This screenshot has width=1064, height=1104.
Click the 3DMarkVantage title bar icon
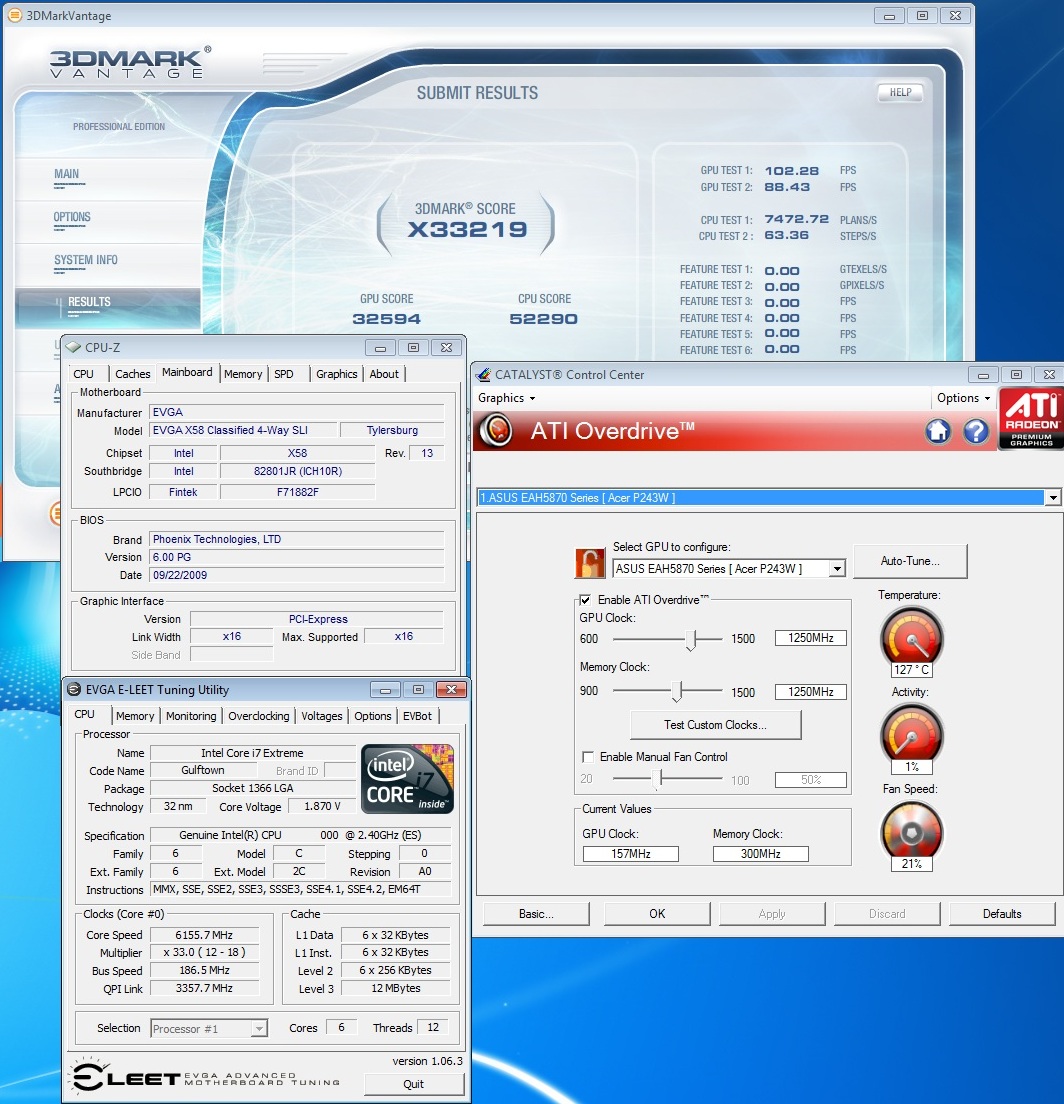[x=14, y=15]
